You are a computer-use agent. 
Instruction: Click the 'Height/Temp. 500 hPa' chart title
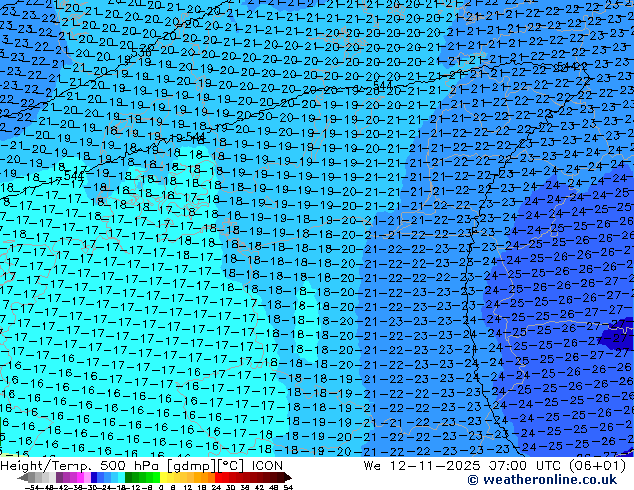point(80,466)
